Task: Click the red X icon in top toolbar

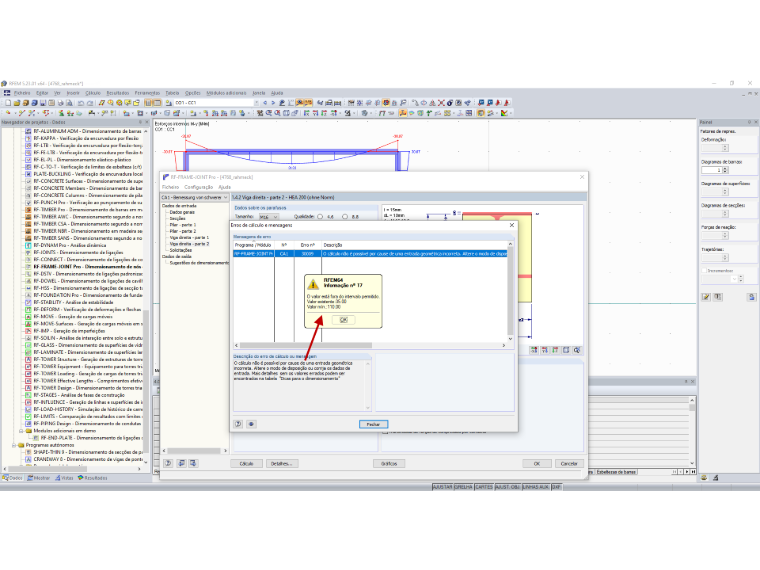Action: pyautogui.click(x=441, y=103)
